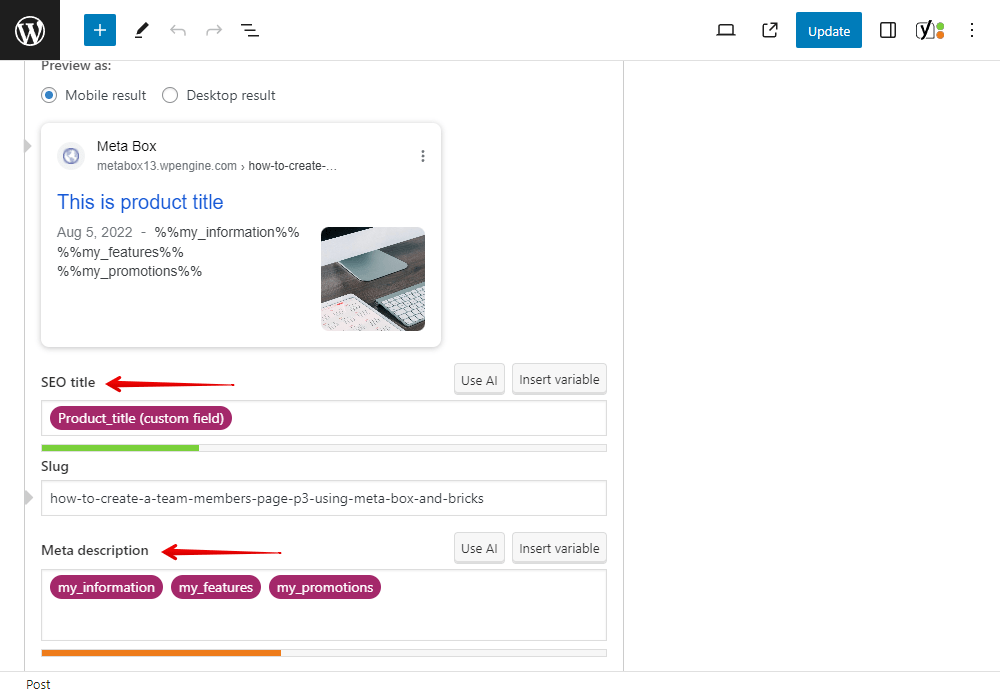Select the Desktop result radio button
Screen dimensions: 1000x696
pyautogui.click(x=170, y=95)
